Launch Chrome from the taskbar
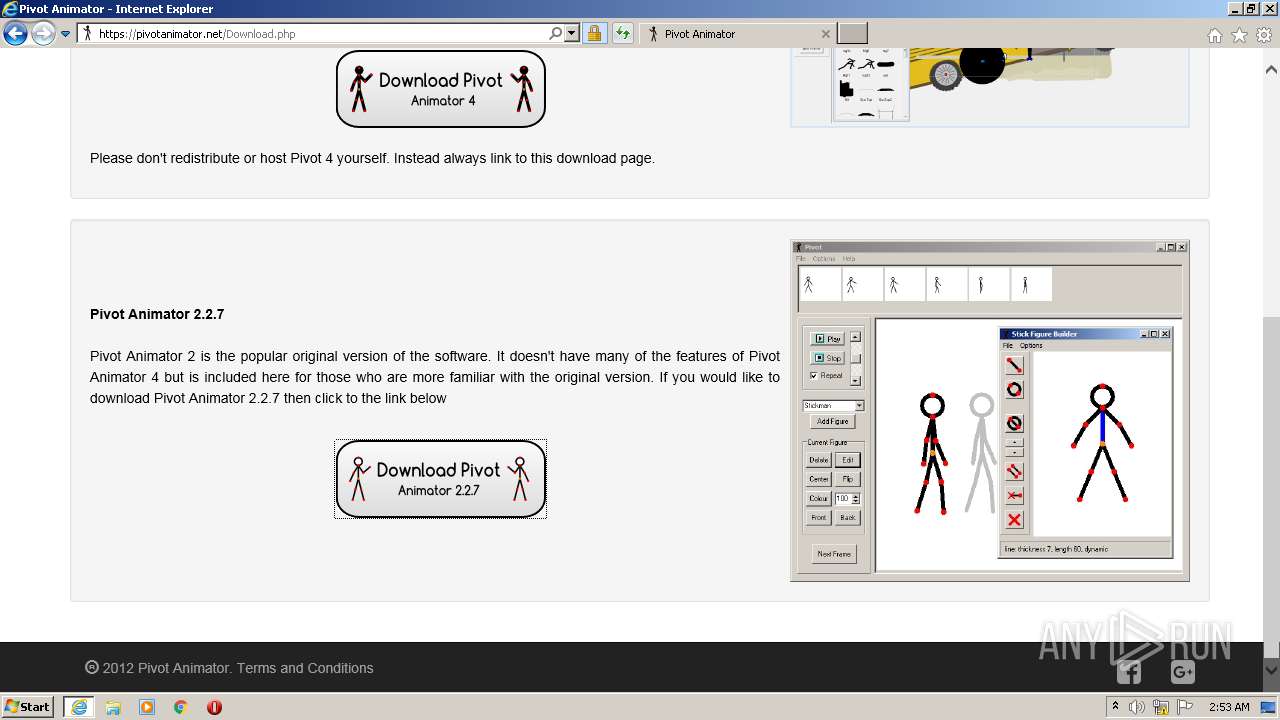The width and height of the screenshot is (1280, 720). [181, 707]
